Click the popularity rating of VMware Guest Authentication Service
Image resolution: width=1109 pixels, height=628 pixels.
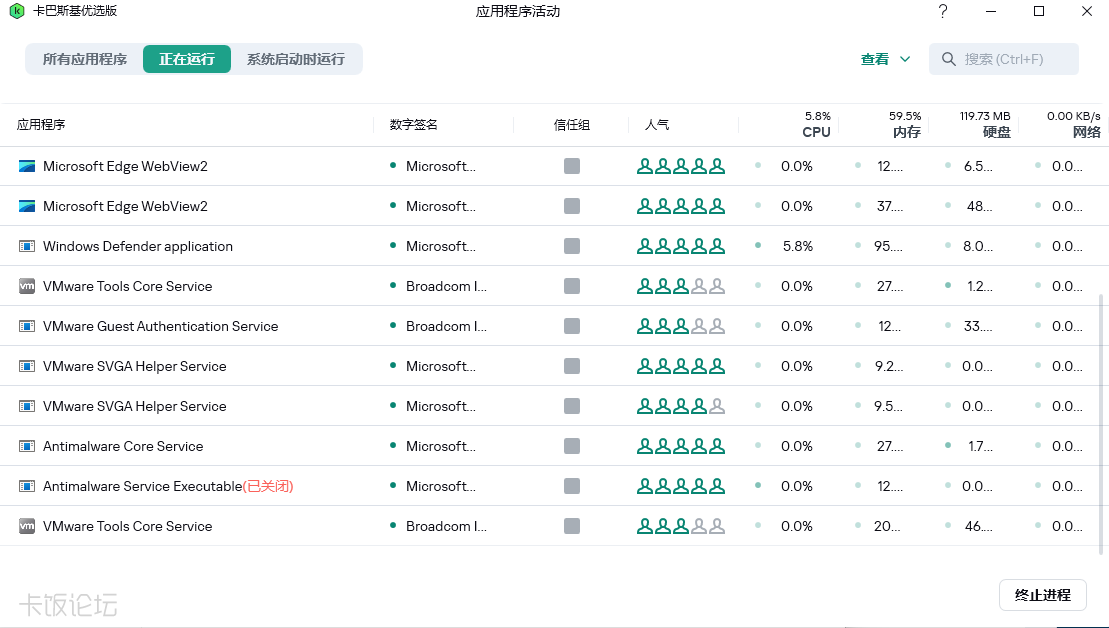[x=681, y=326]
